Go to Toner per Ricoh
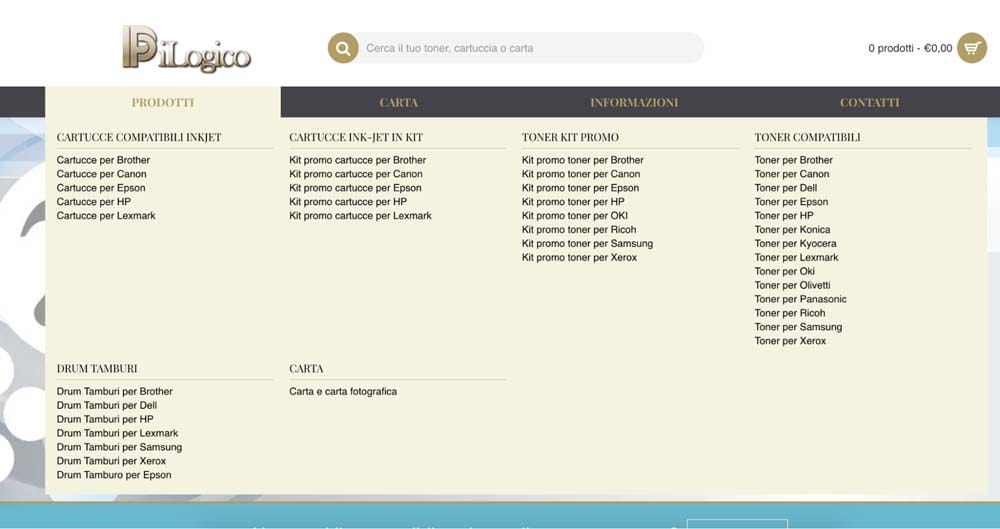 click(790, 313)
